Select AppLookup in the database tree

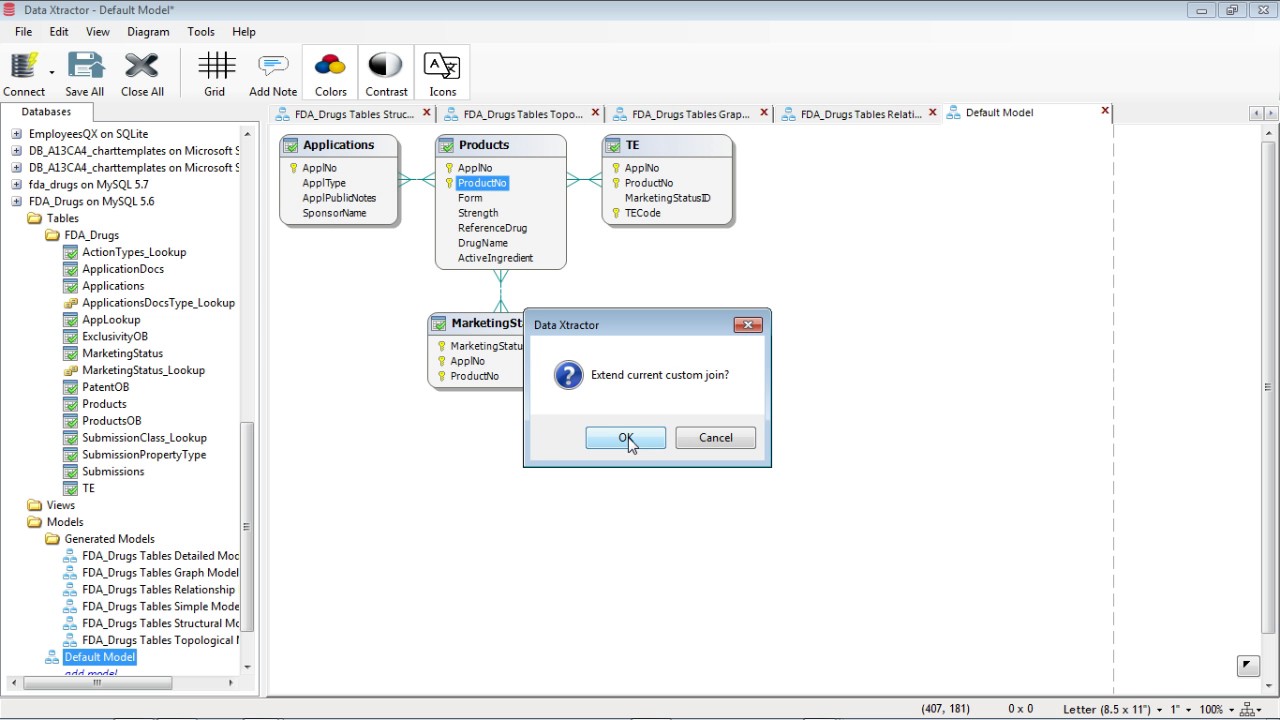(111, 320)
